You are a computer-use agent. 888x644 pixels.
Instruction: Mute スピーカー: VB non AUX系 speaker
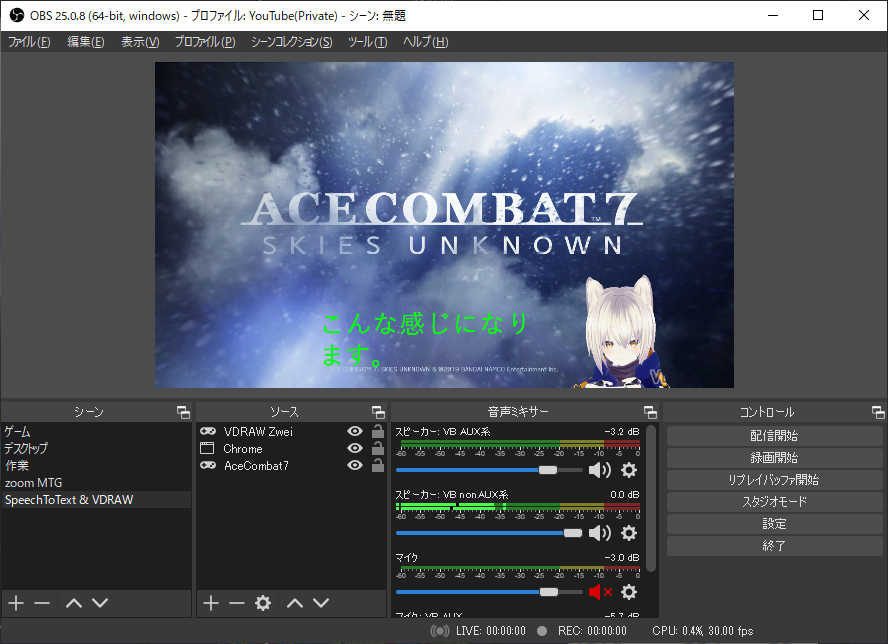click(x=600, y=533)
